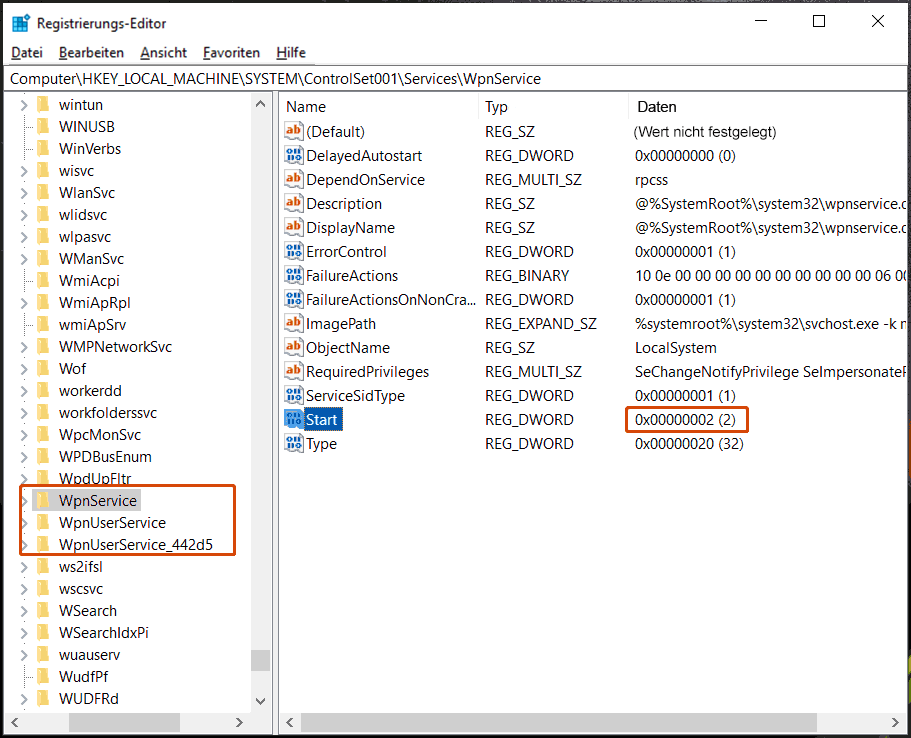This screenshot has width=911, height=738.
Task: Click the string icon beside Description
Action: tap(293, 203)
